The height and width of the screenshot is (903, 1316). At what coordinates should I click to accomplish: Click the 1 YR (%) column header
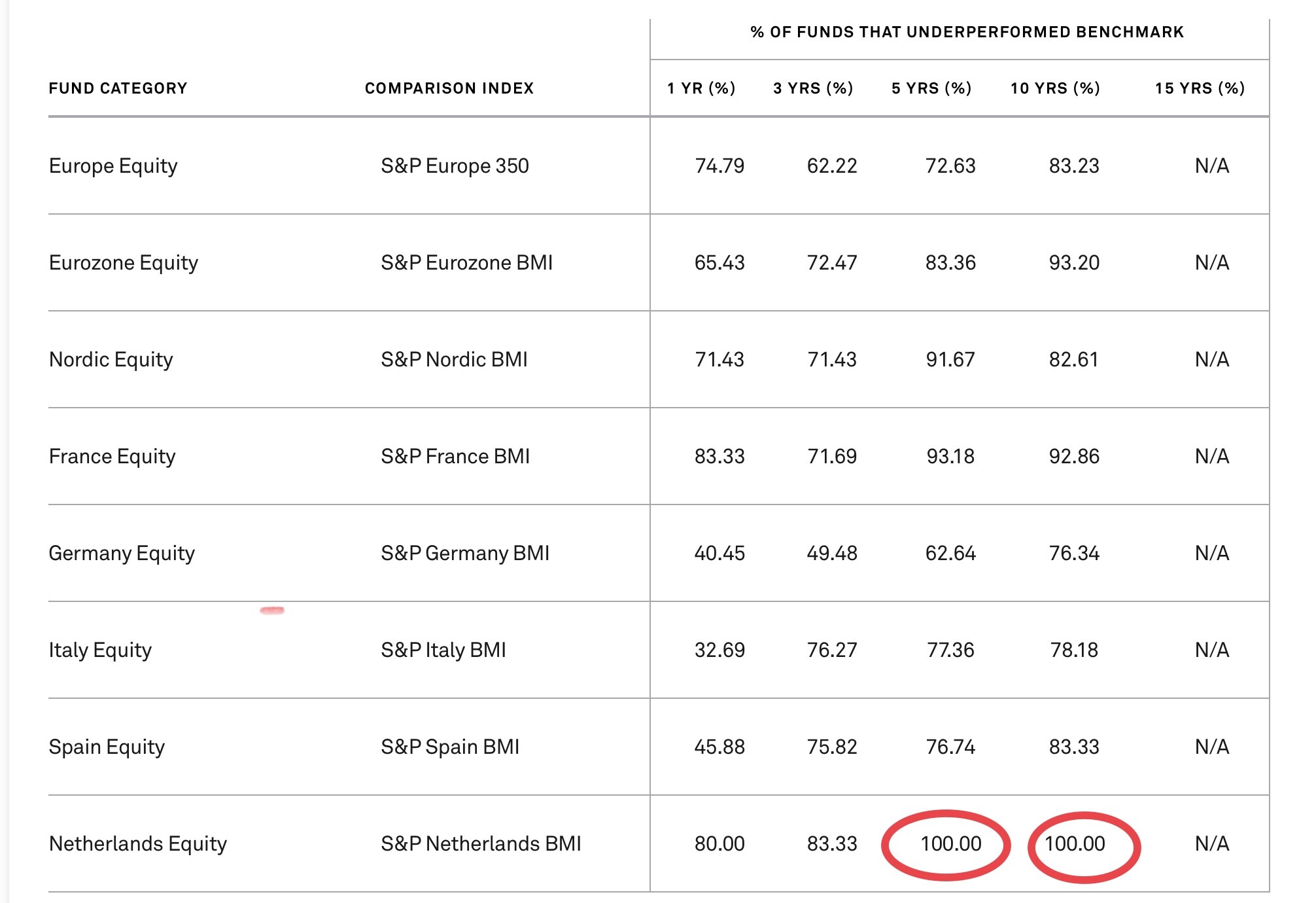[701, 88]
